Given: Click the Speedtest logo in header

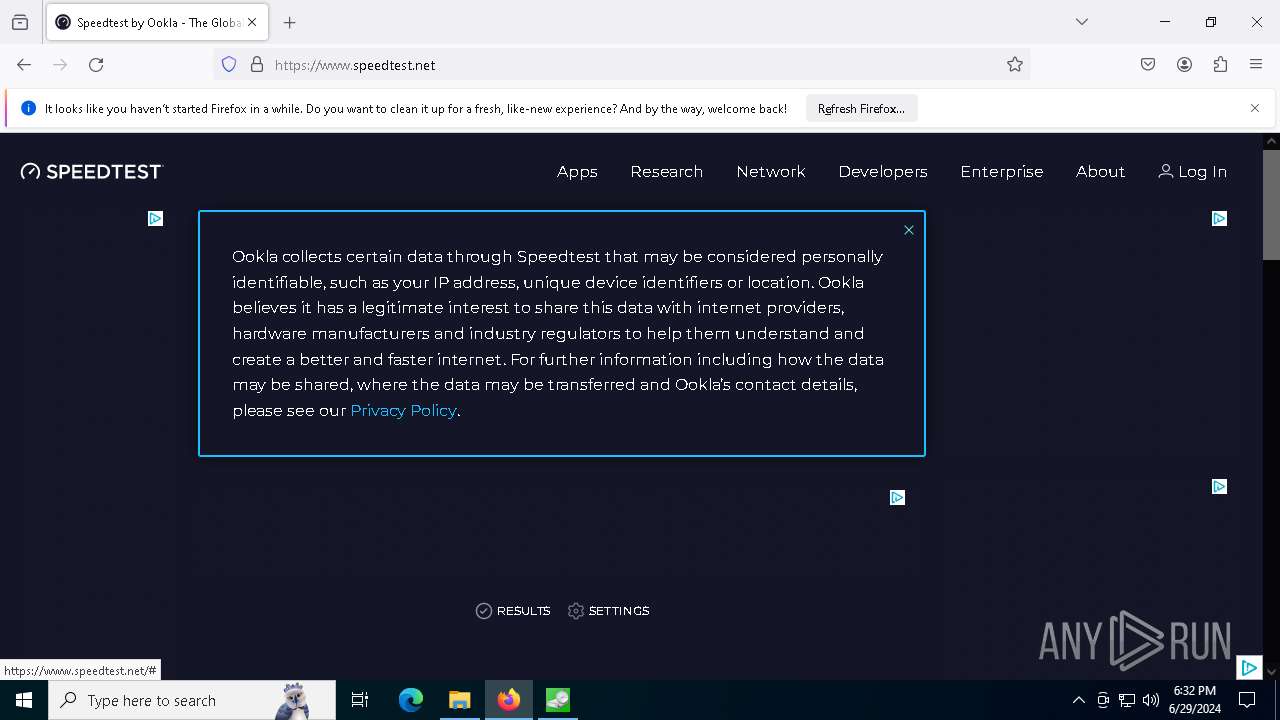Looking at the screenshot, I should tap(91, 172).
